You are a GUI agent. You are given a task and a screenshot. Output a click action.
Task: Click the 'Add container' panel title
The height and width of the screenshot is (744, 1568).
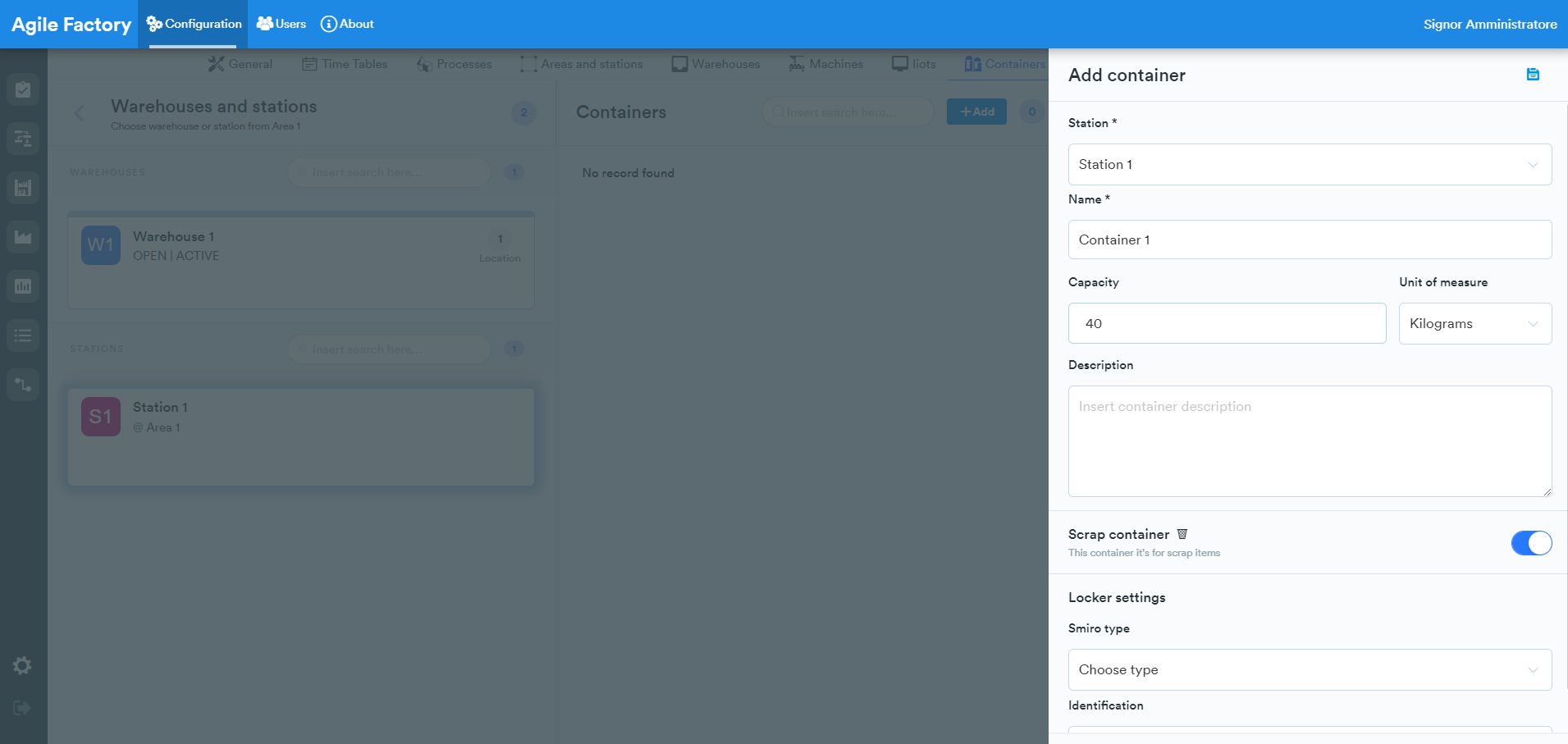click(1127, 75)
